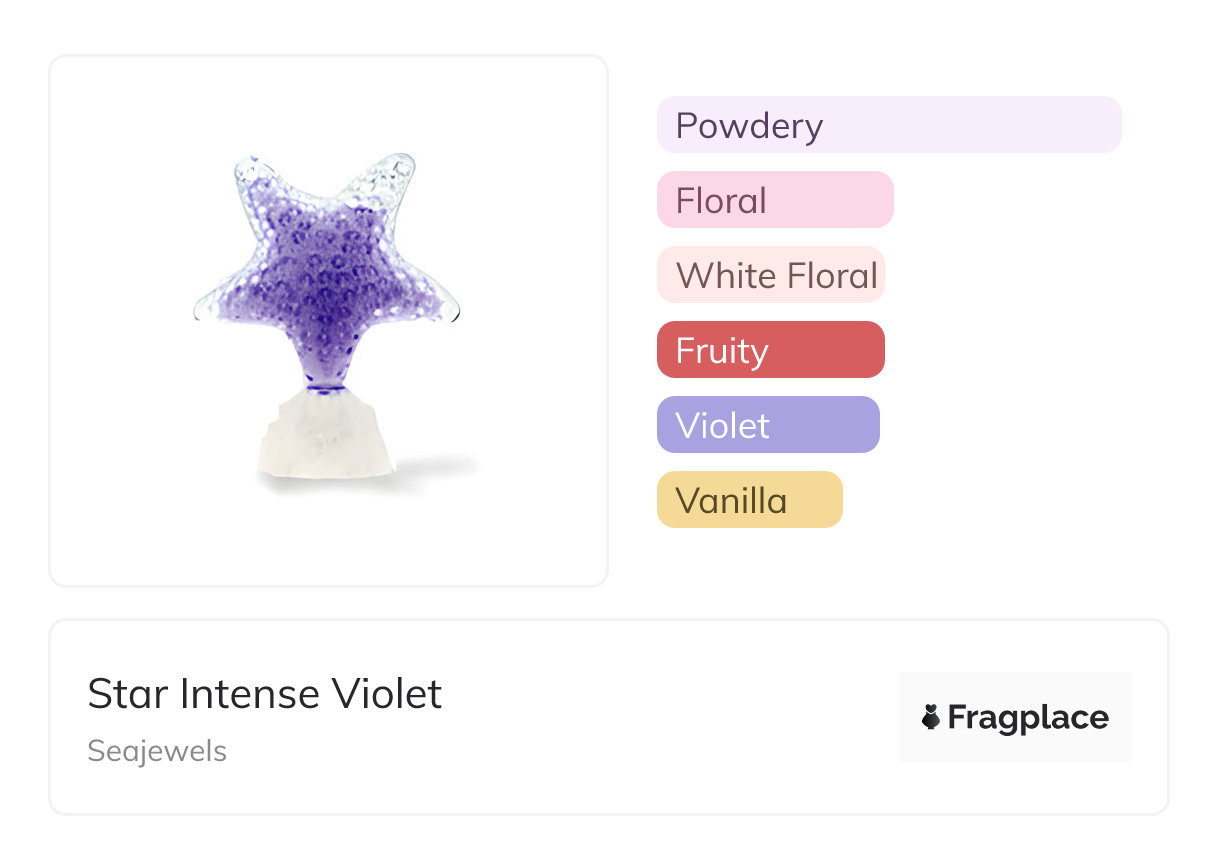This screenshot has height=864, width=1218.
Task: Click the word Powdery in the top bar
Action: 749,126
